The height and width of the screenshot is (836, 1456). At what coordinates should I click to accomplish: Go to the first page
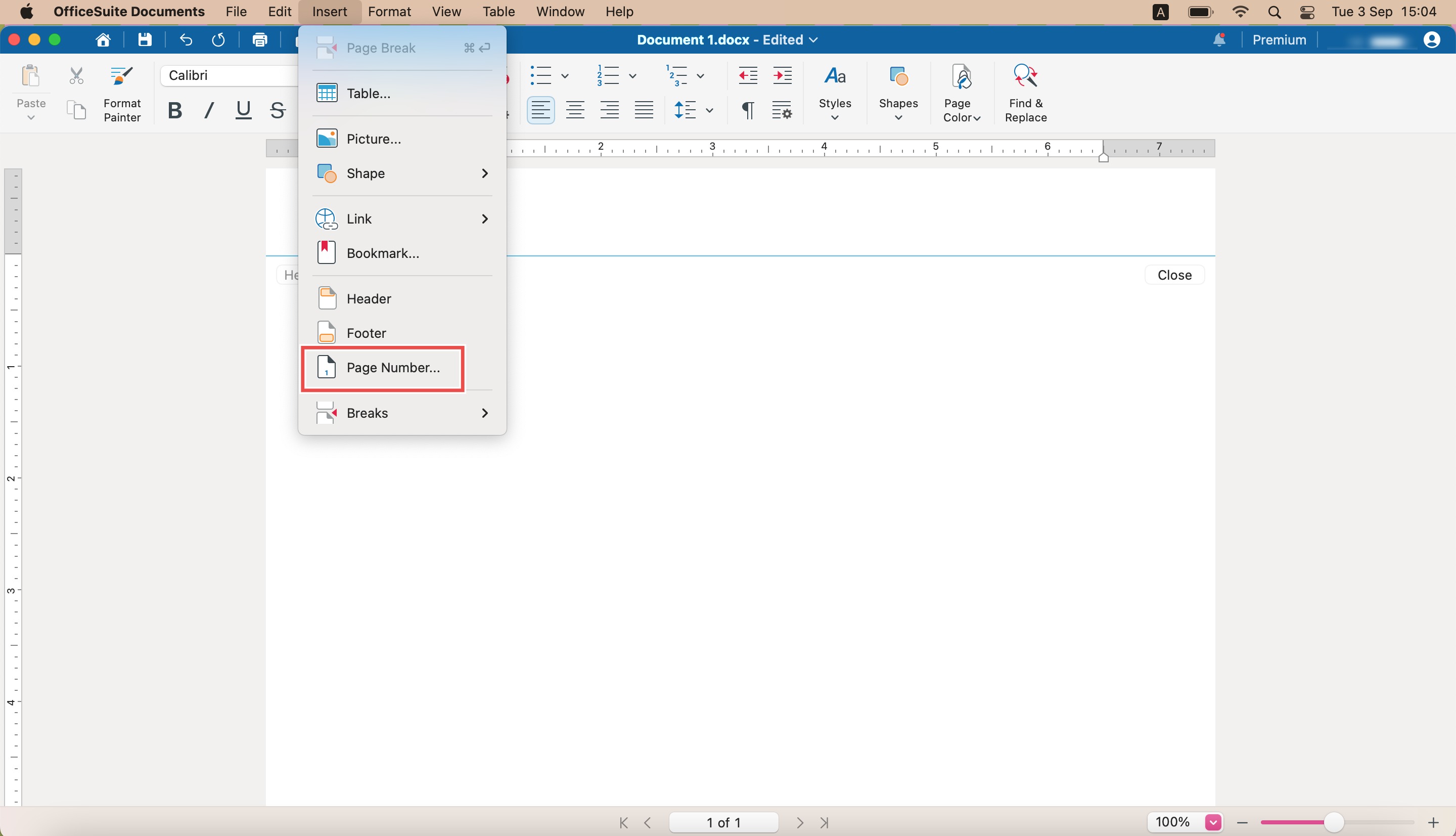pyautogui.click(x=624, y=823)
